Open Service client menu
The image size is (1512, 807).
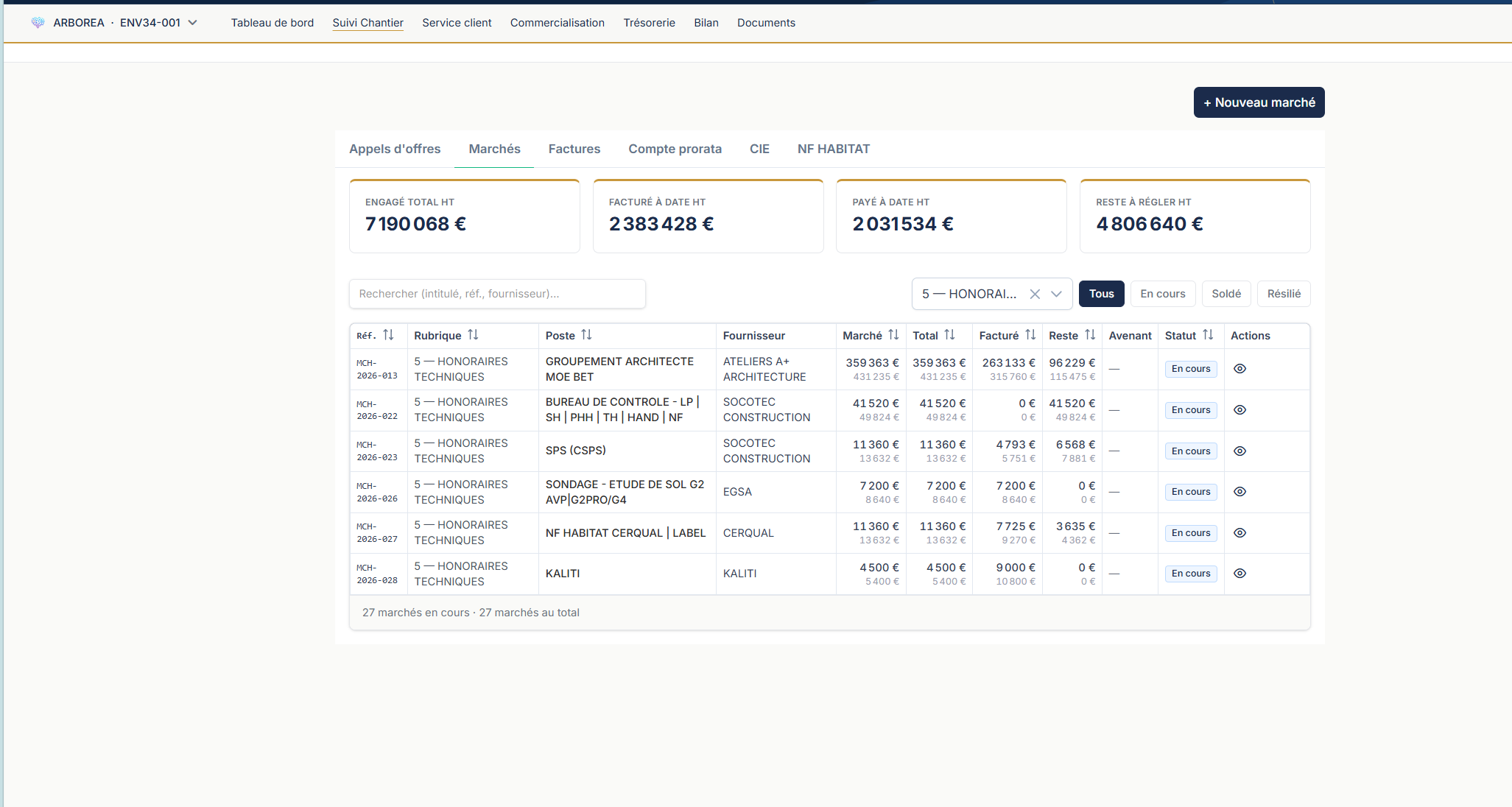point(457,23)
